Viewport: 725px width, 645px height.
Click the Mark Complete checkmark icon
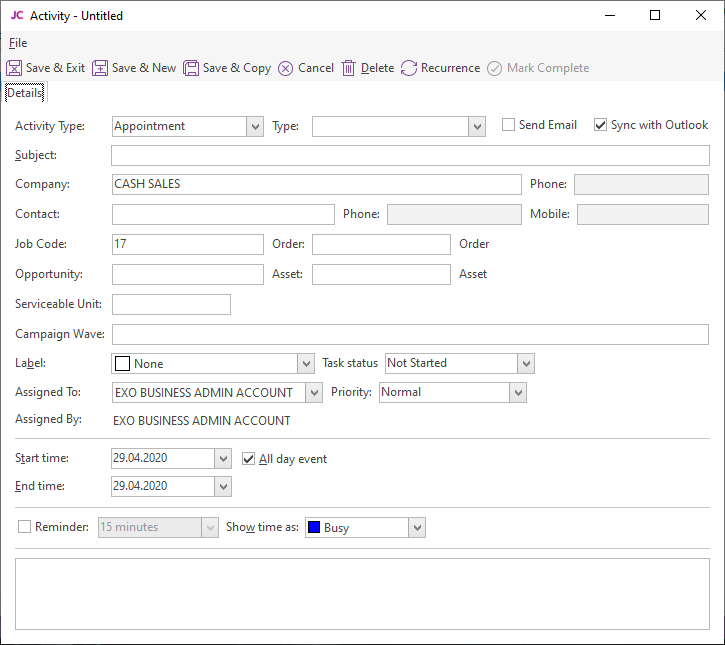pyautogui.click(x=495, y=68)
